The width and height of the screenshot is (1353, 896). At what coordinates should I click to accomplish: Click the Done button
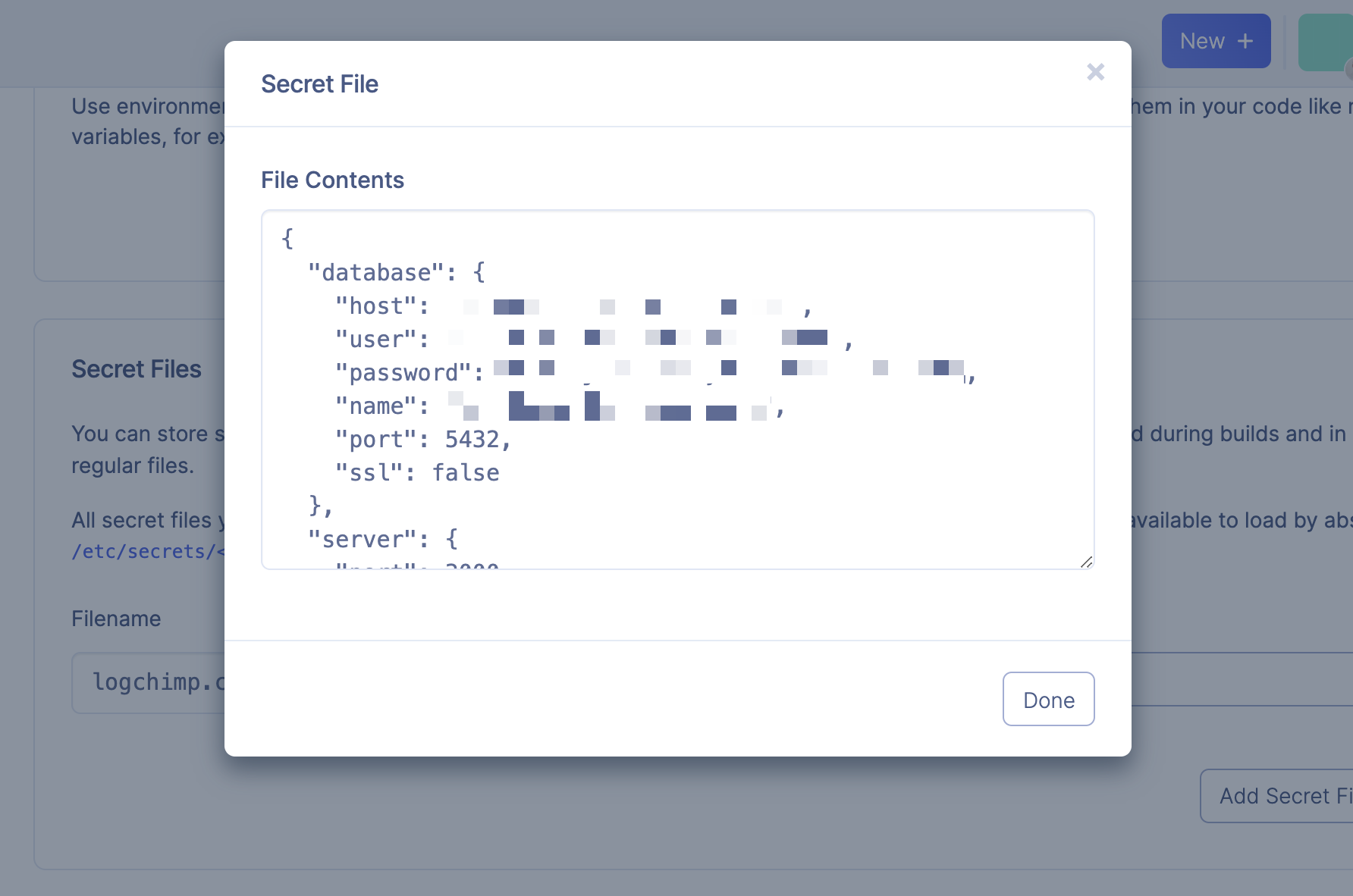tap(1048, 699)
